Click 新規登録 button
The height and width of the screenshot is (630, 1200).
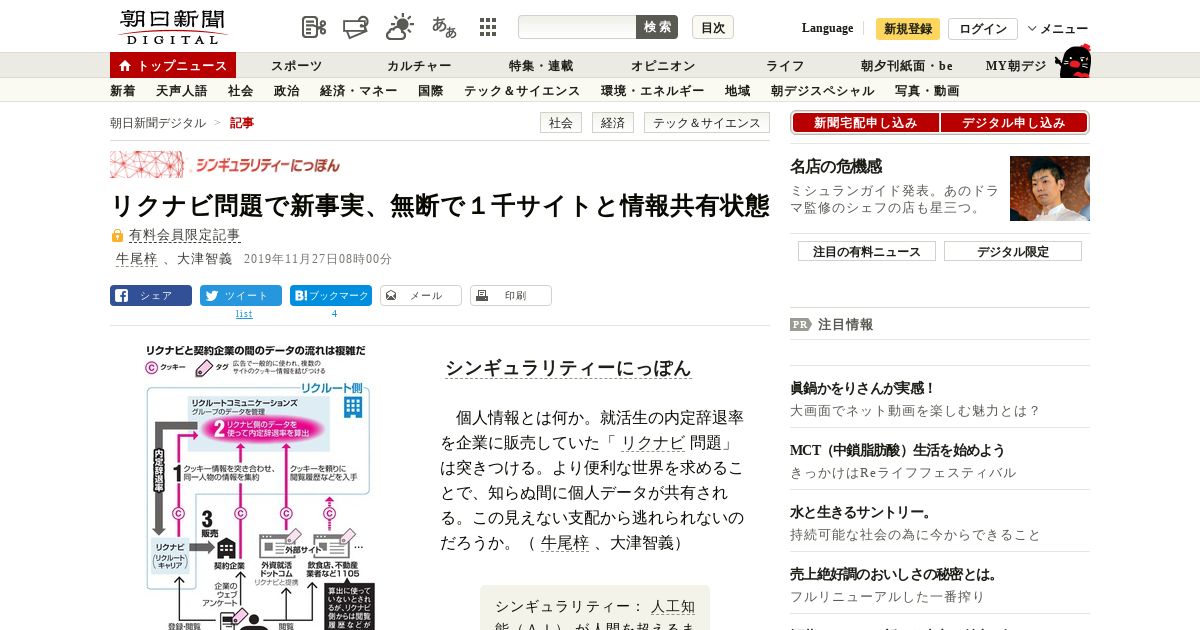point(908,28)
